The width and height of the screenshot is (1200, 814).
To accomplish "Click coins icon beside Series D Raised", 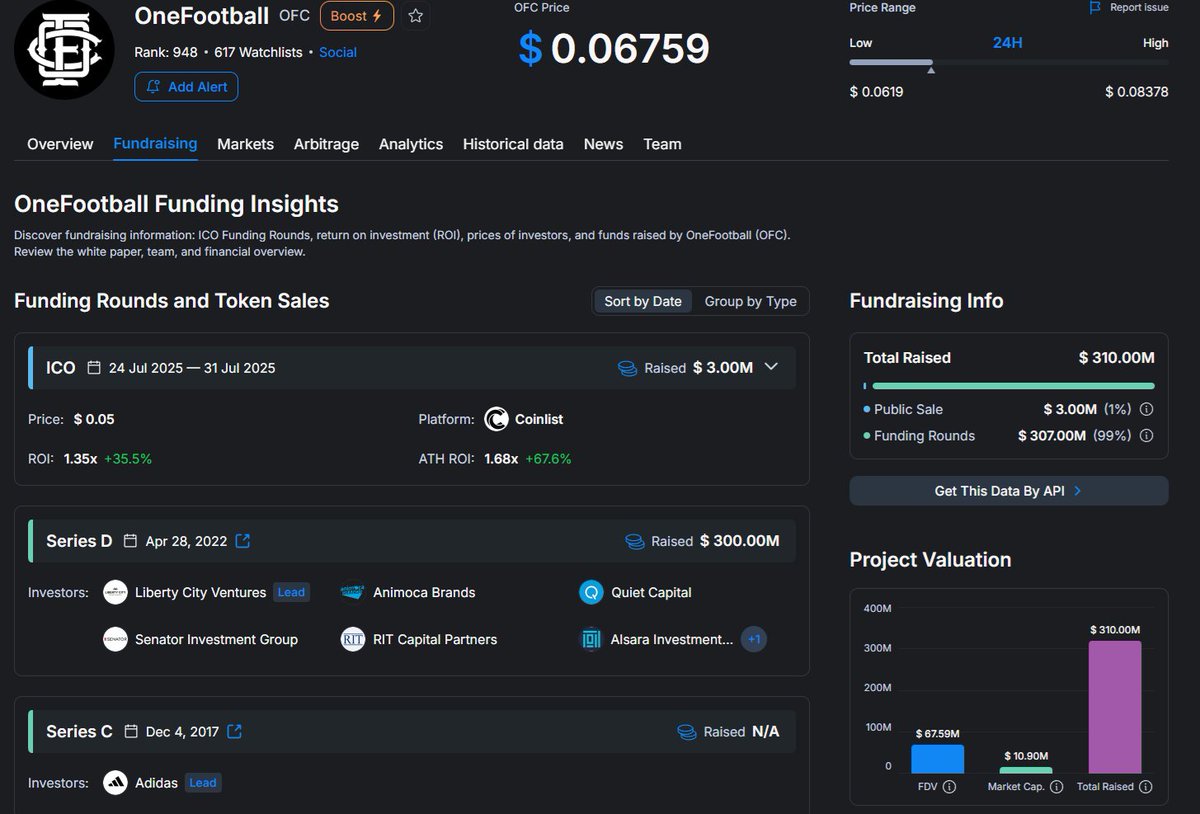I will click(x=635, y=541).
